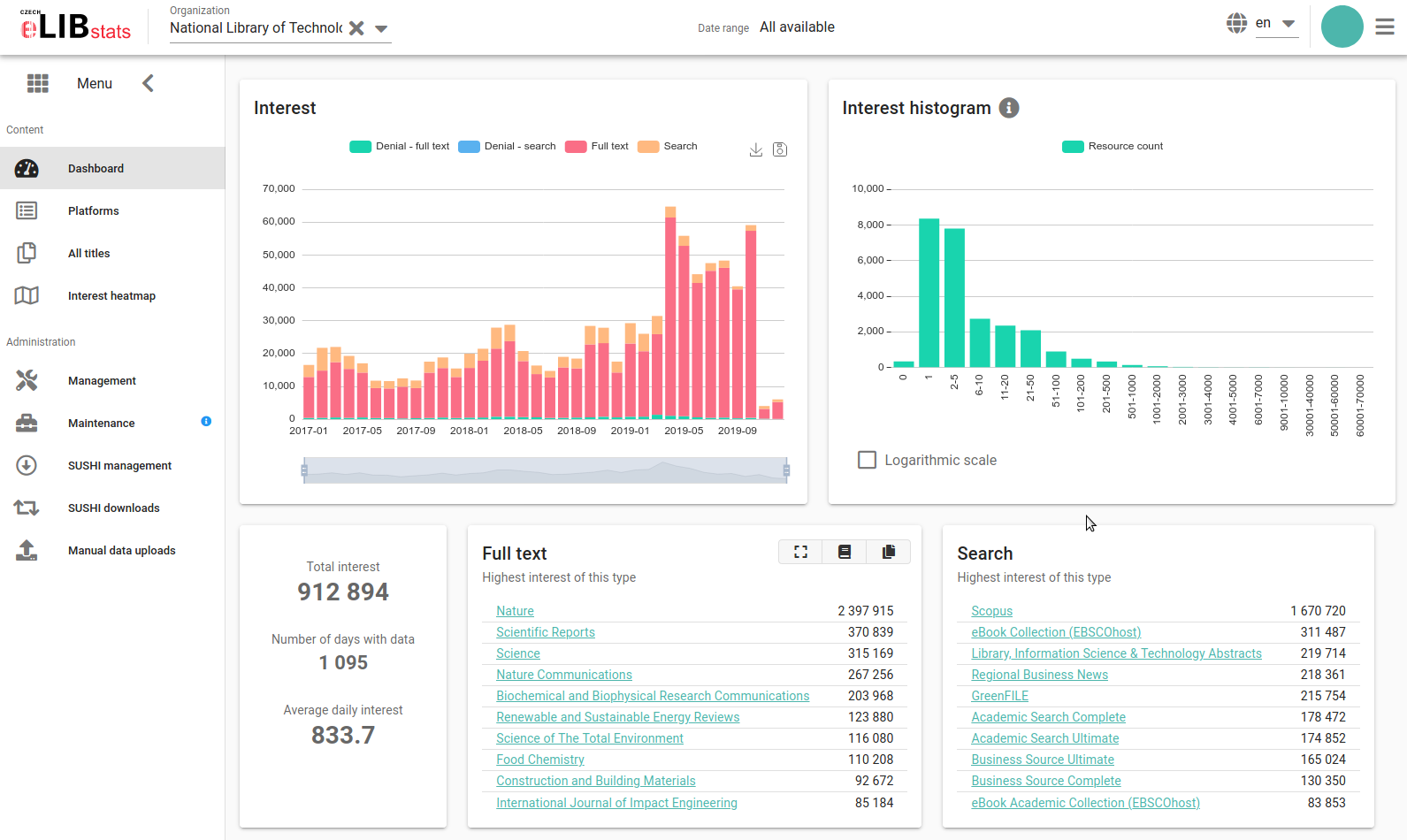Open Interest heatmap in the sidebar

(112, 295)
